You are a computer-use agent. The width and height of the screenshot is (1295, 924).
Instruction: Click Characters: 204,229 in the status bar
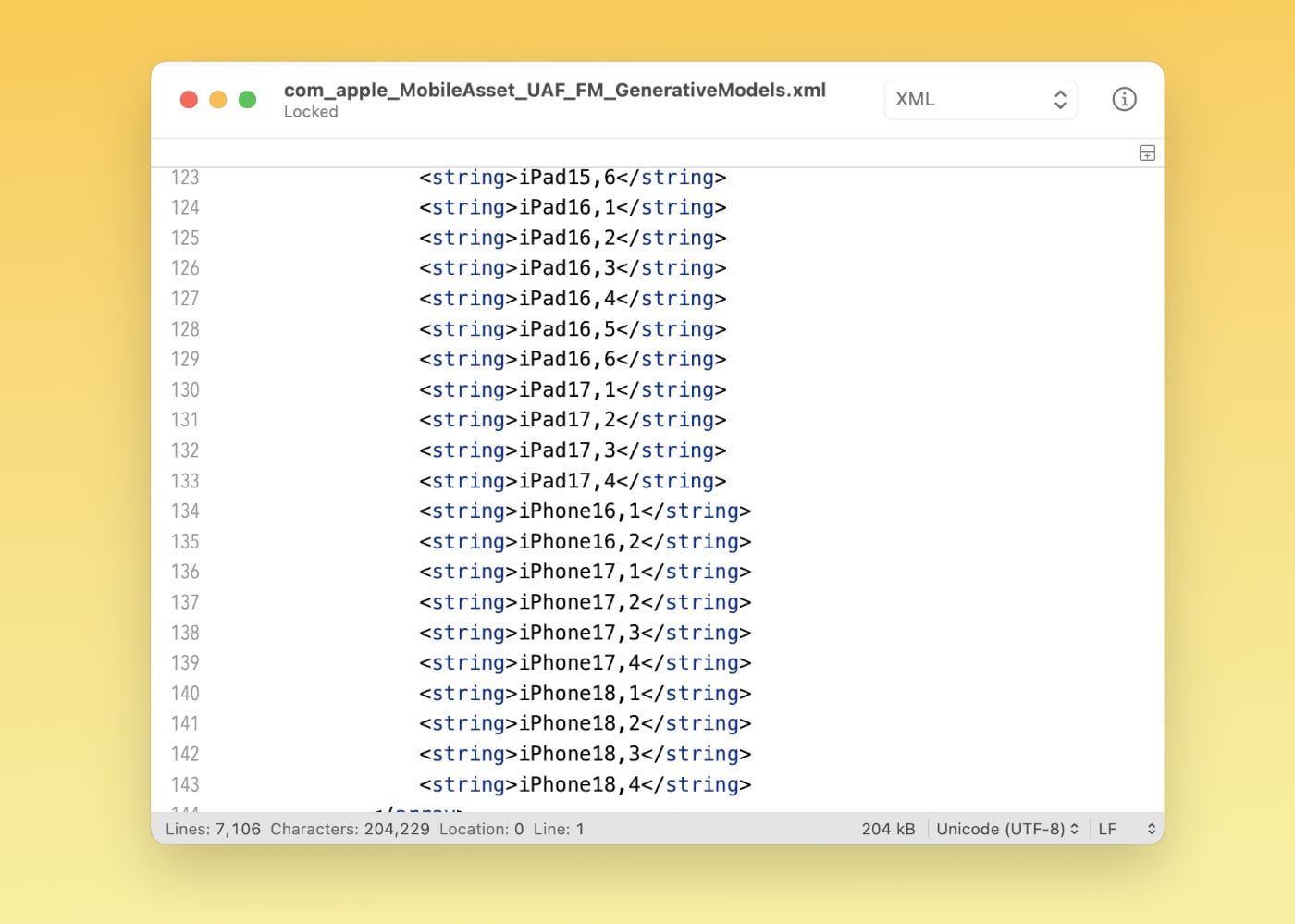point(350,829)
